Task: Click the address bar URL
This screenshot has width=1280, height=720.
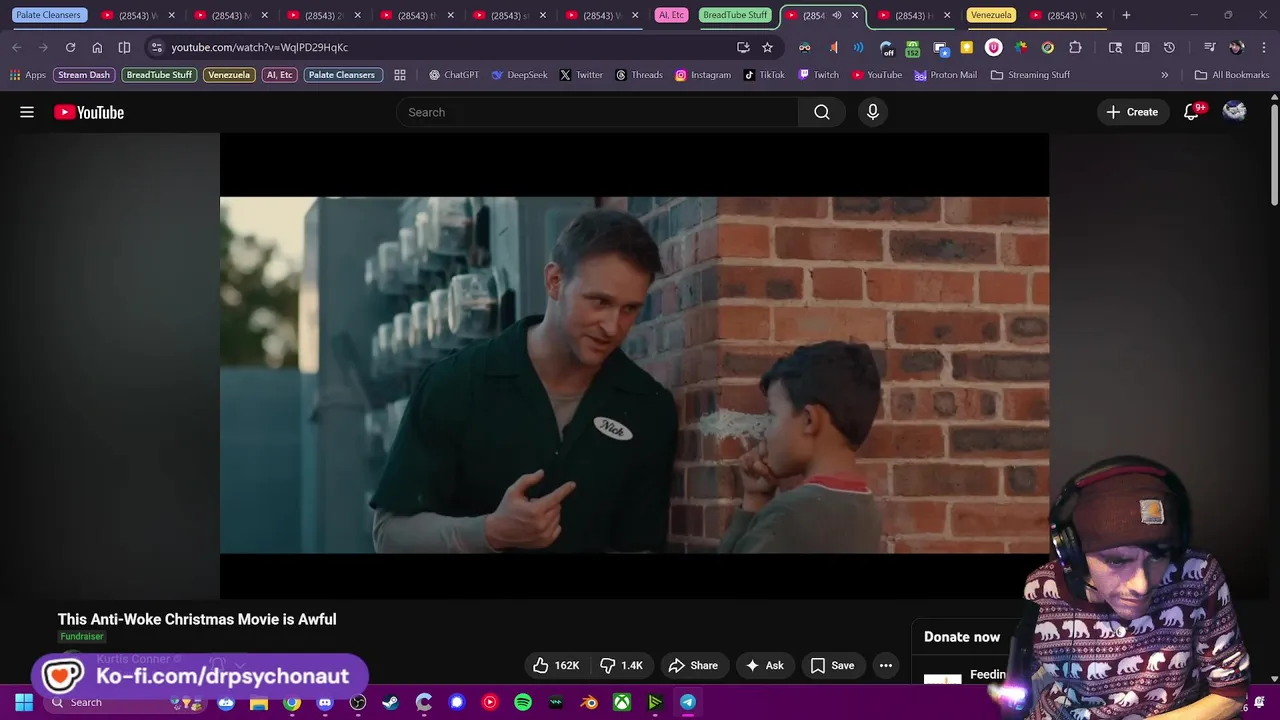Action: point(259,47)
